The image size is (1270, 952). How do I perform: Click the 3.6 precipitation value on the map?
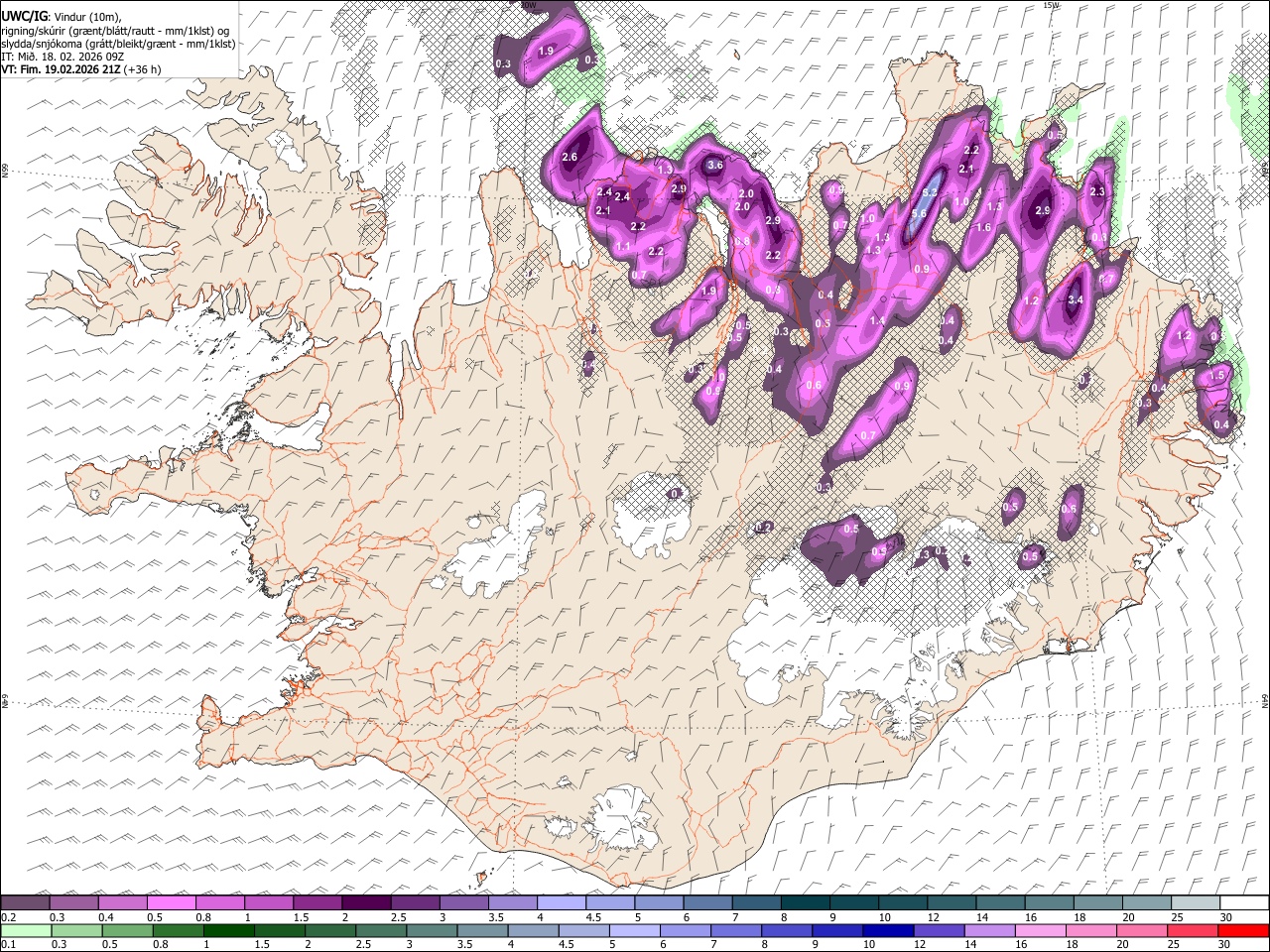click(714, 166)
